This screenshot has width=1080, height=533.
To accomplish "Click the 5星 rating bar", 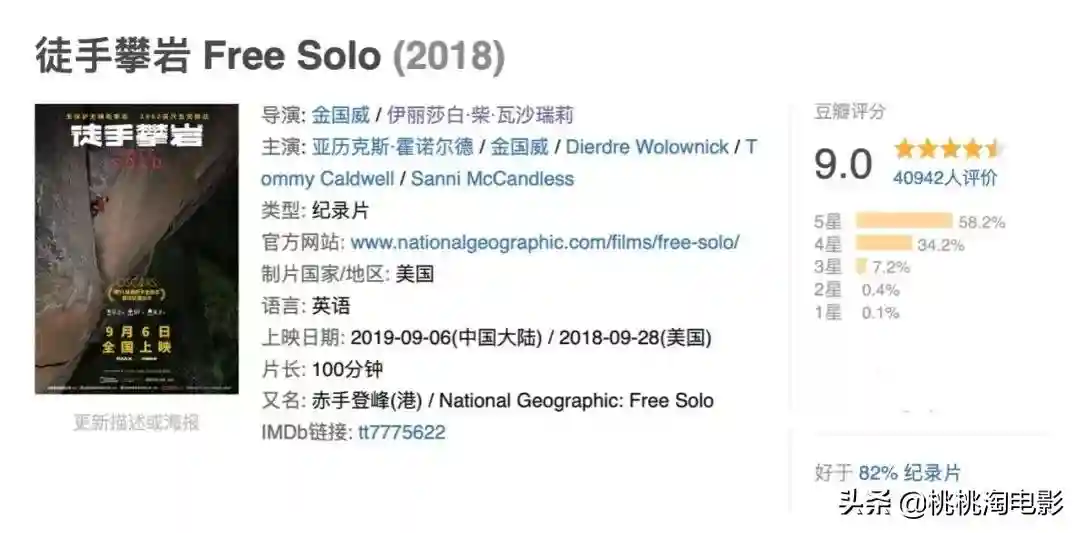I will pos(904,221).
